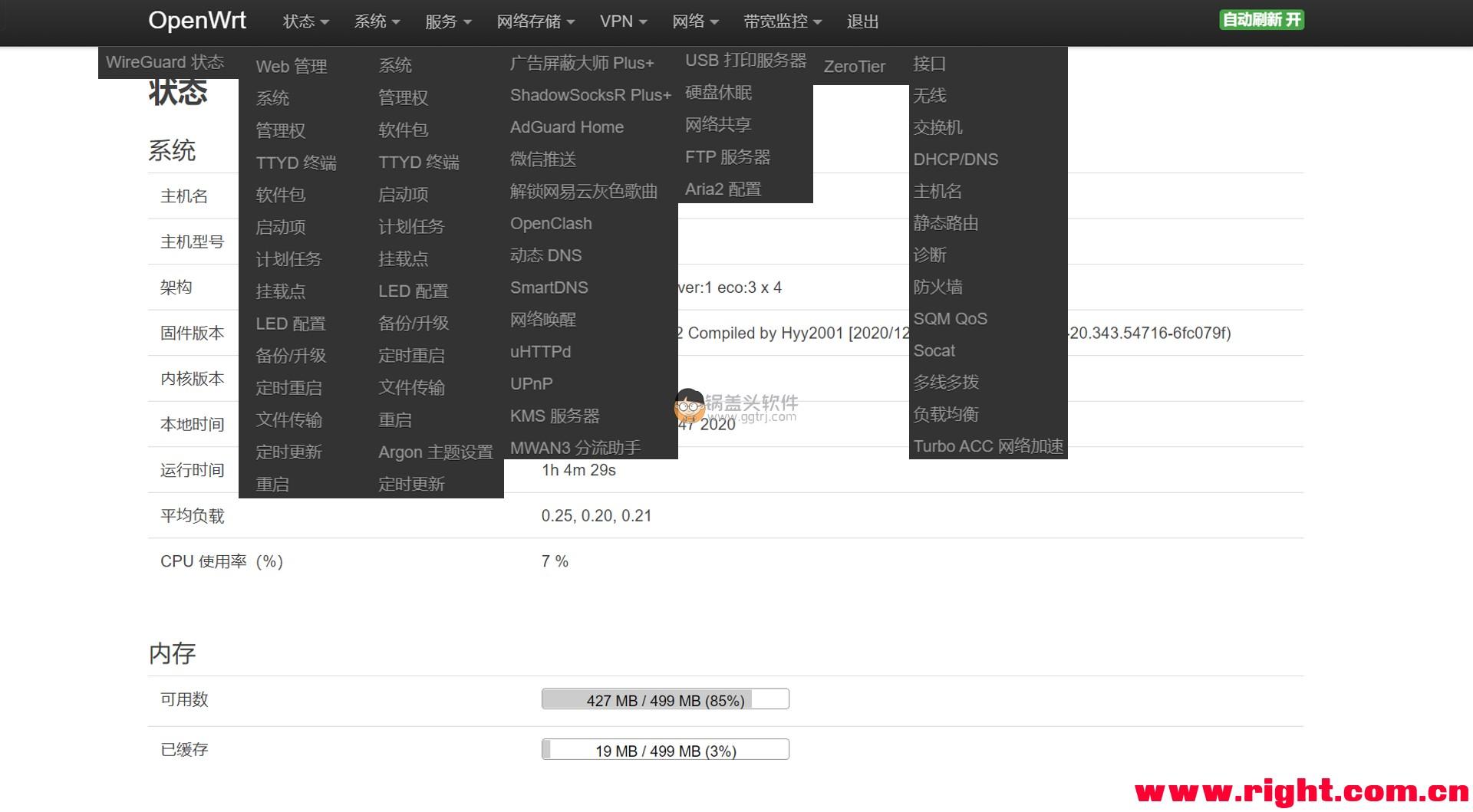Screen dimensions: 1473x812
Task: Click the 本地时间 row label
Action: point(192,424)
